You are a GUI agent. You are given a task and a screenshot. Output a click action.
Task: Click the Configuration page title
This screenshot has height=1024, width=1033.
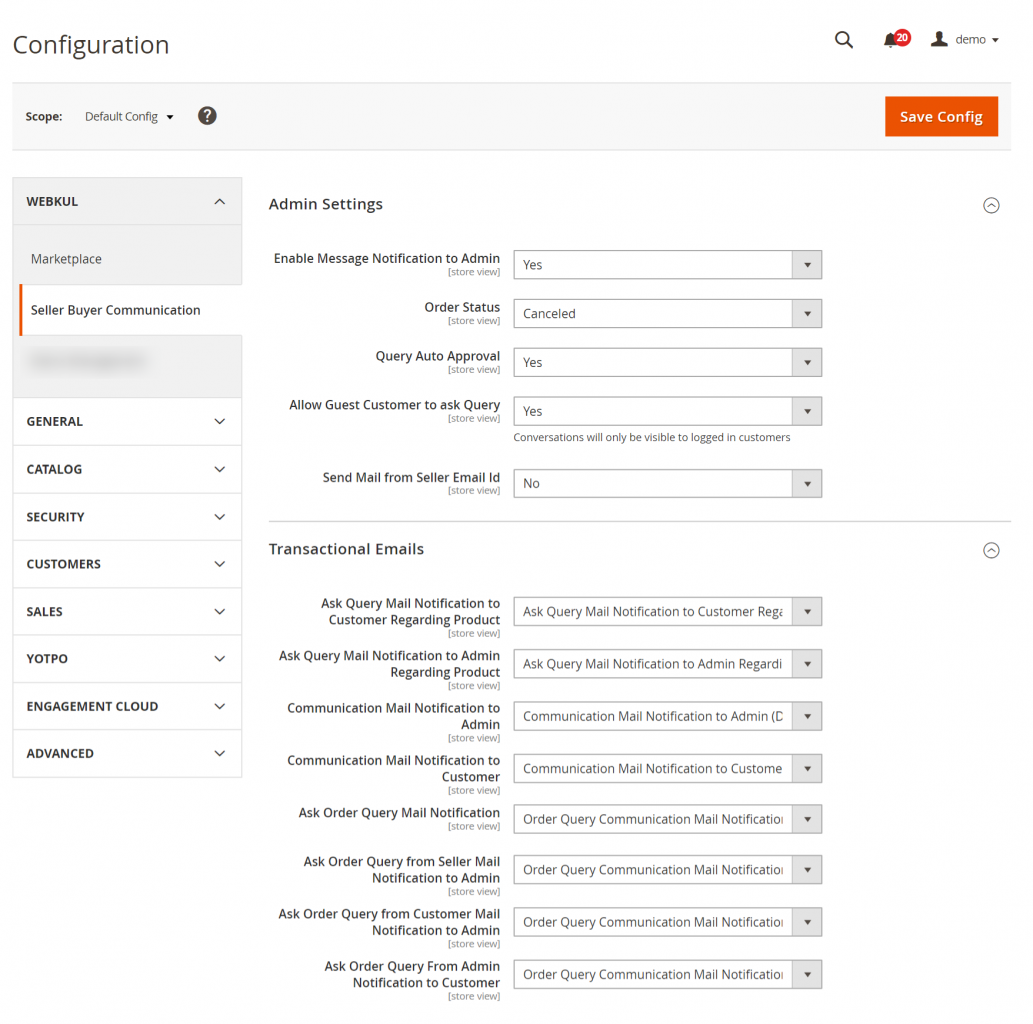91,45
